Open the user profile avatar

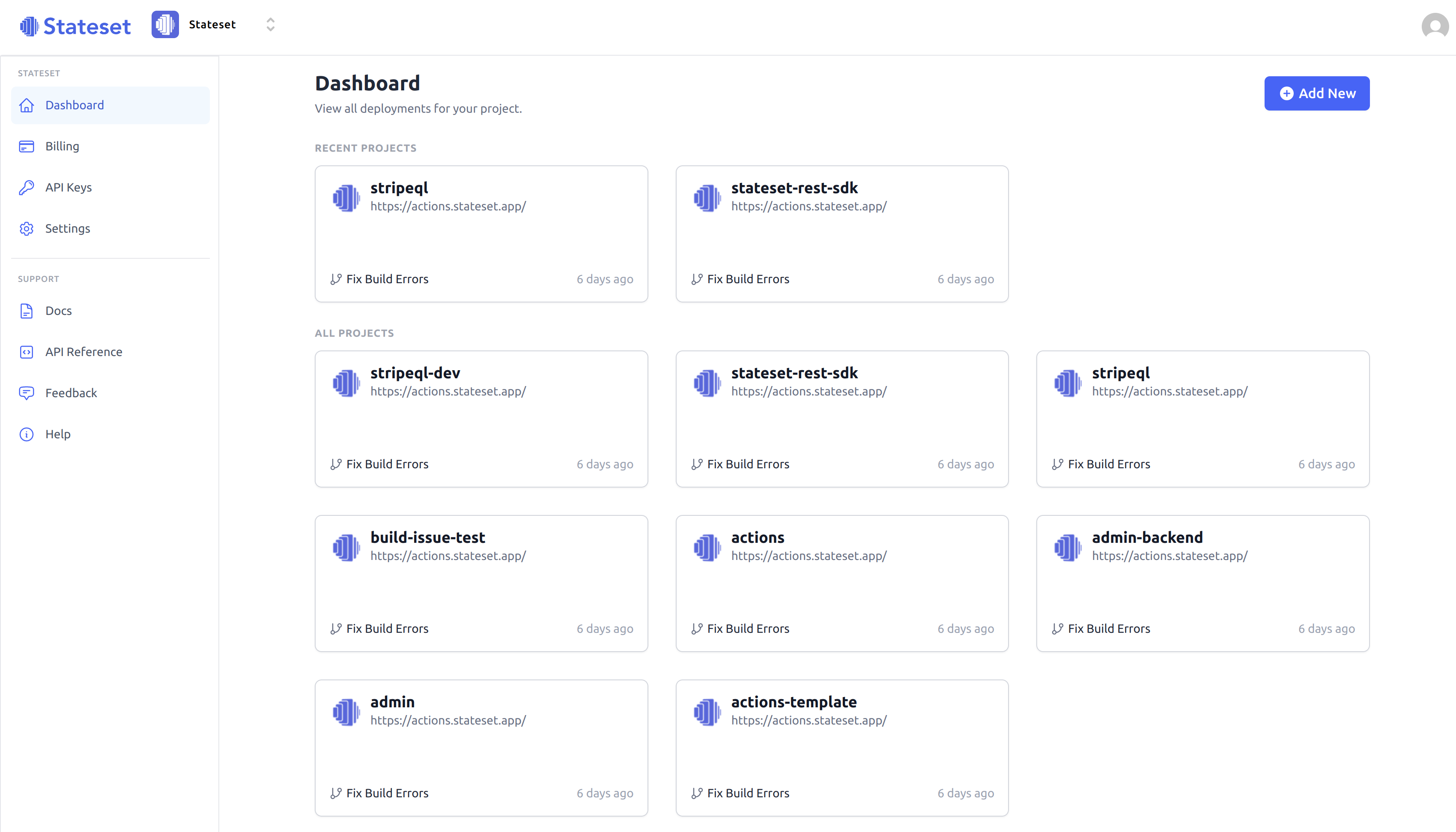1435,26
